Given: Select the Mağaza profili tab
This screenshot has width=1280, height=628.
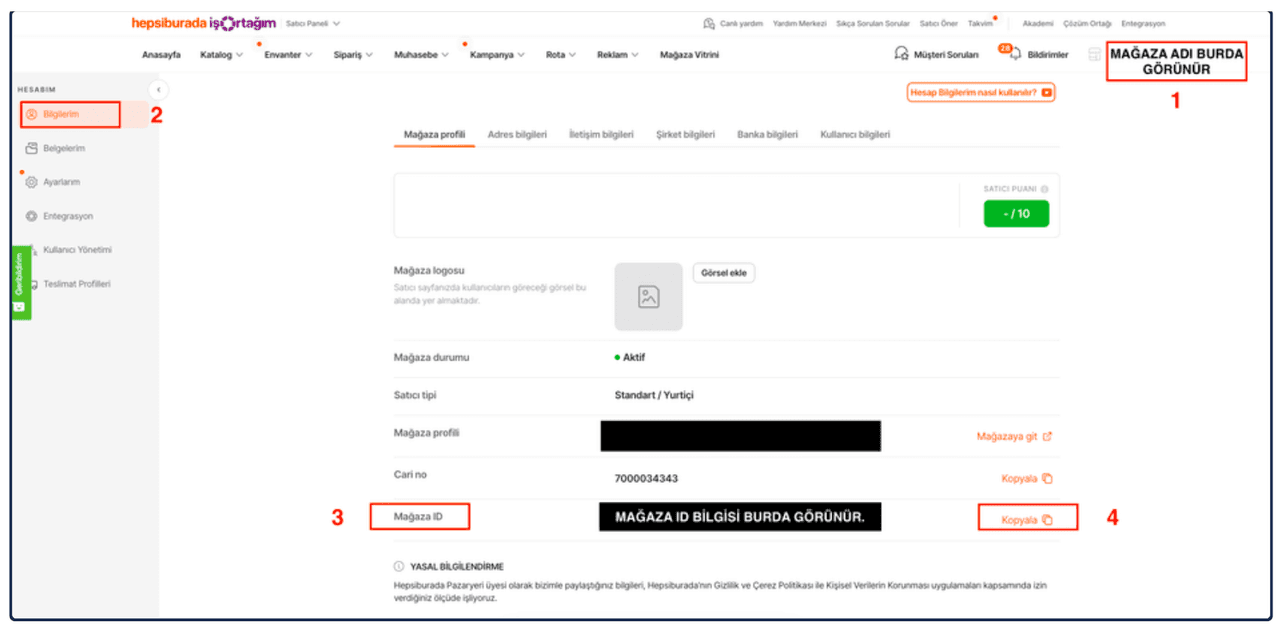Looking at the screenshot, I should (x=434, y=135).
